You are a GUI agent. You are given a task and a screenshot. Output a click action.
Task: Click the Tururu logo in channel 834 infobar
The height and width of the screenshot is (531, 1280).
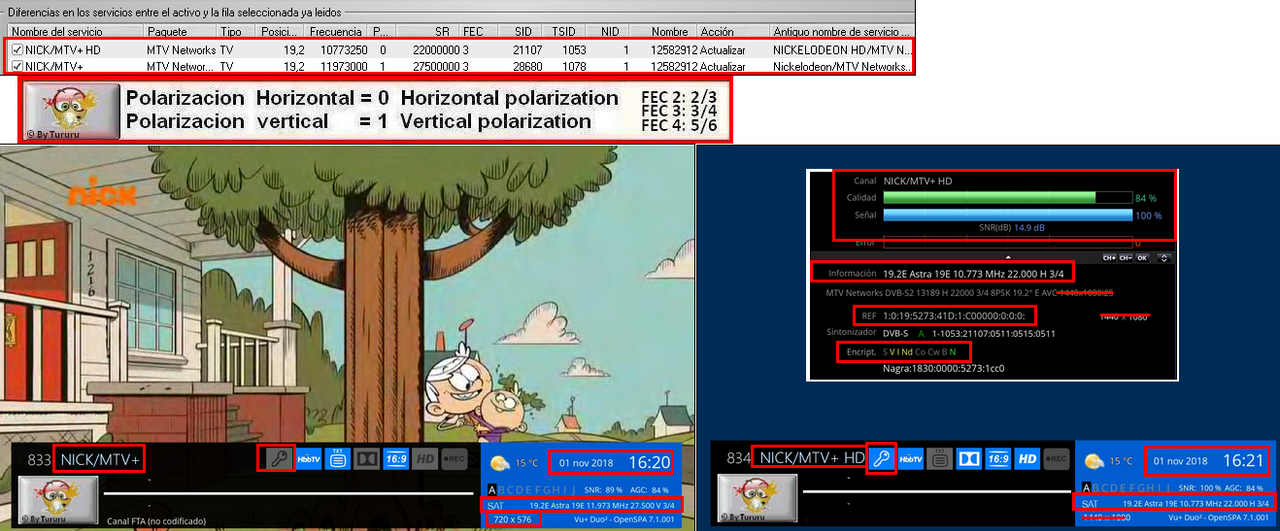point(758,498)
